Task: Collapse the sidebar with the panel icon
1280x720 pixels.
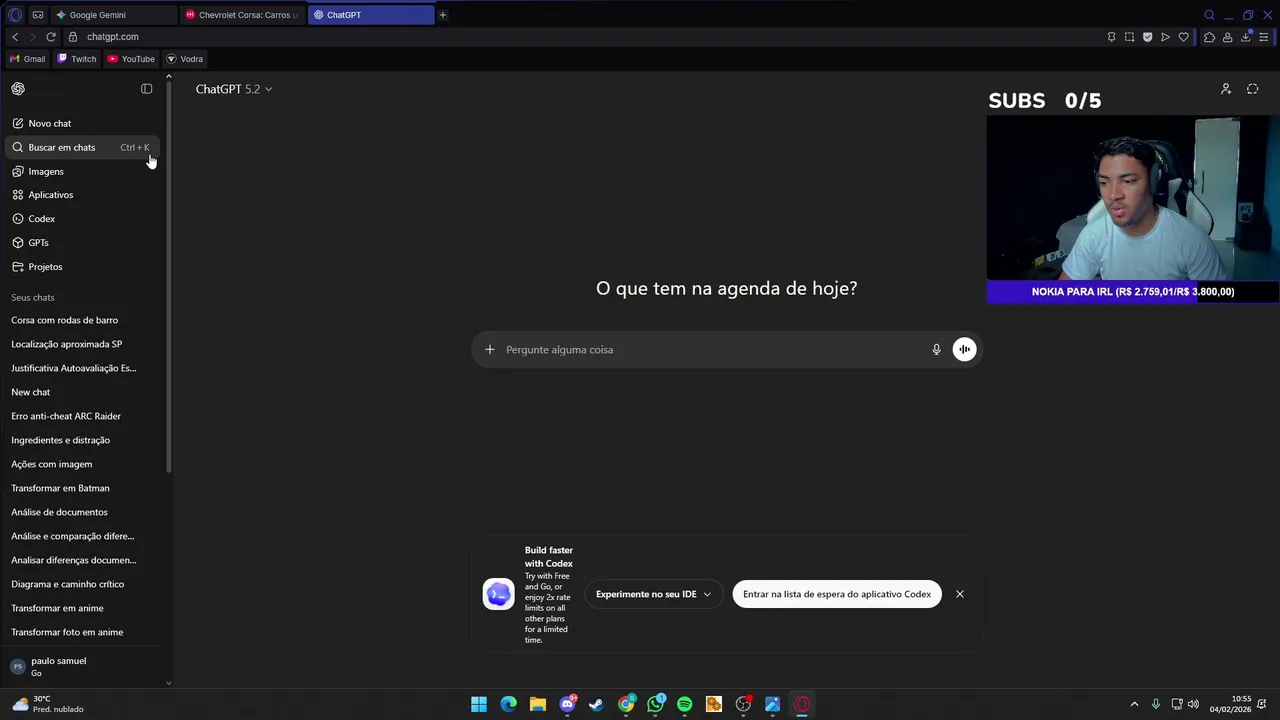Action: 147,89
